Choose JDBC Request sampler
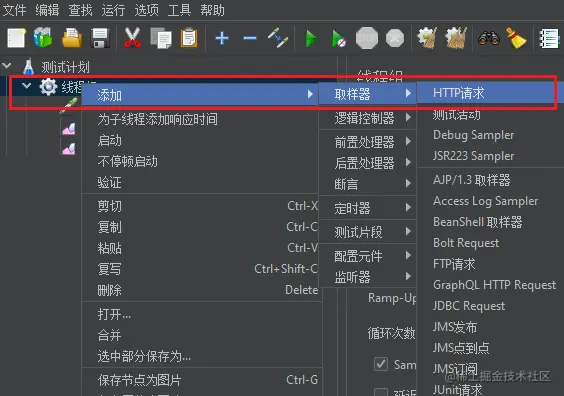 tap(491, 306)
